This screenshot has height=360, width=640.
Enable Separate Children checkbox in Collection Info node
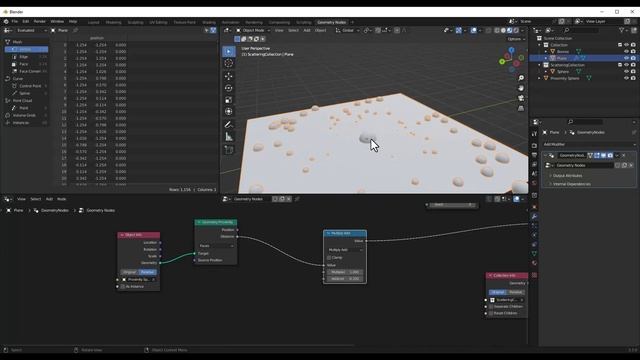(491, 307)
